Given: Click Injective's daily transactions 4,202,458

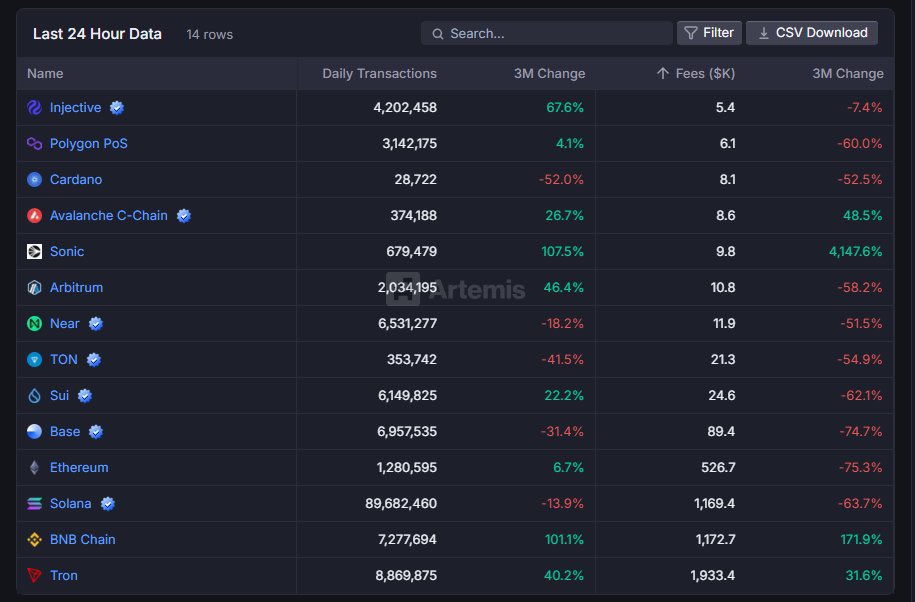Looking at the screenshot, I should pos(405,107).
